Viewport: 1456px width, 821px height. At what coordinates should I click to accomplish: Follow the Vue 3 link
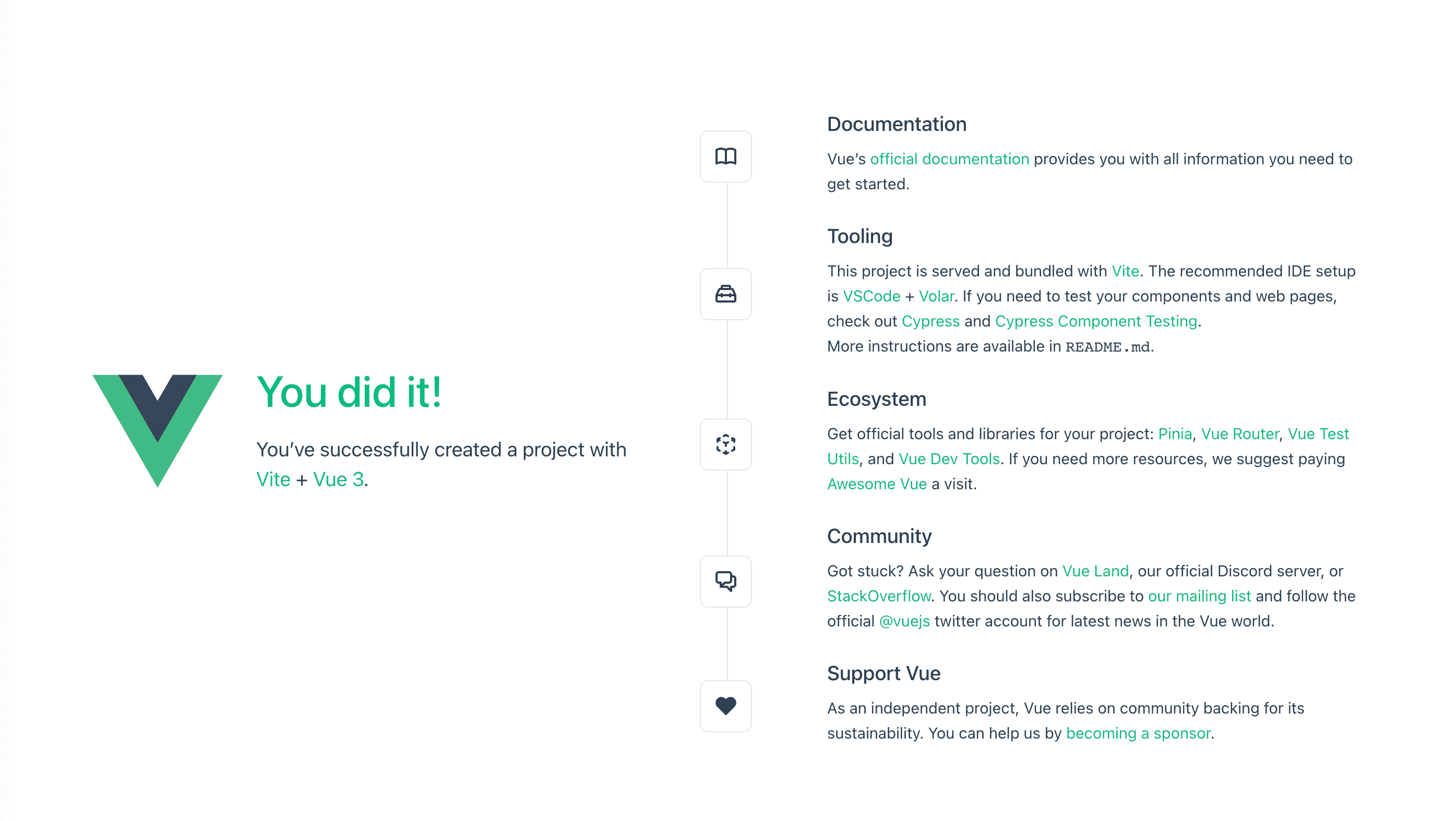point(338,480)
